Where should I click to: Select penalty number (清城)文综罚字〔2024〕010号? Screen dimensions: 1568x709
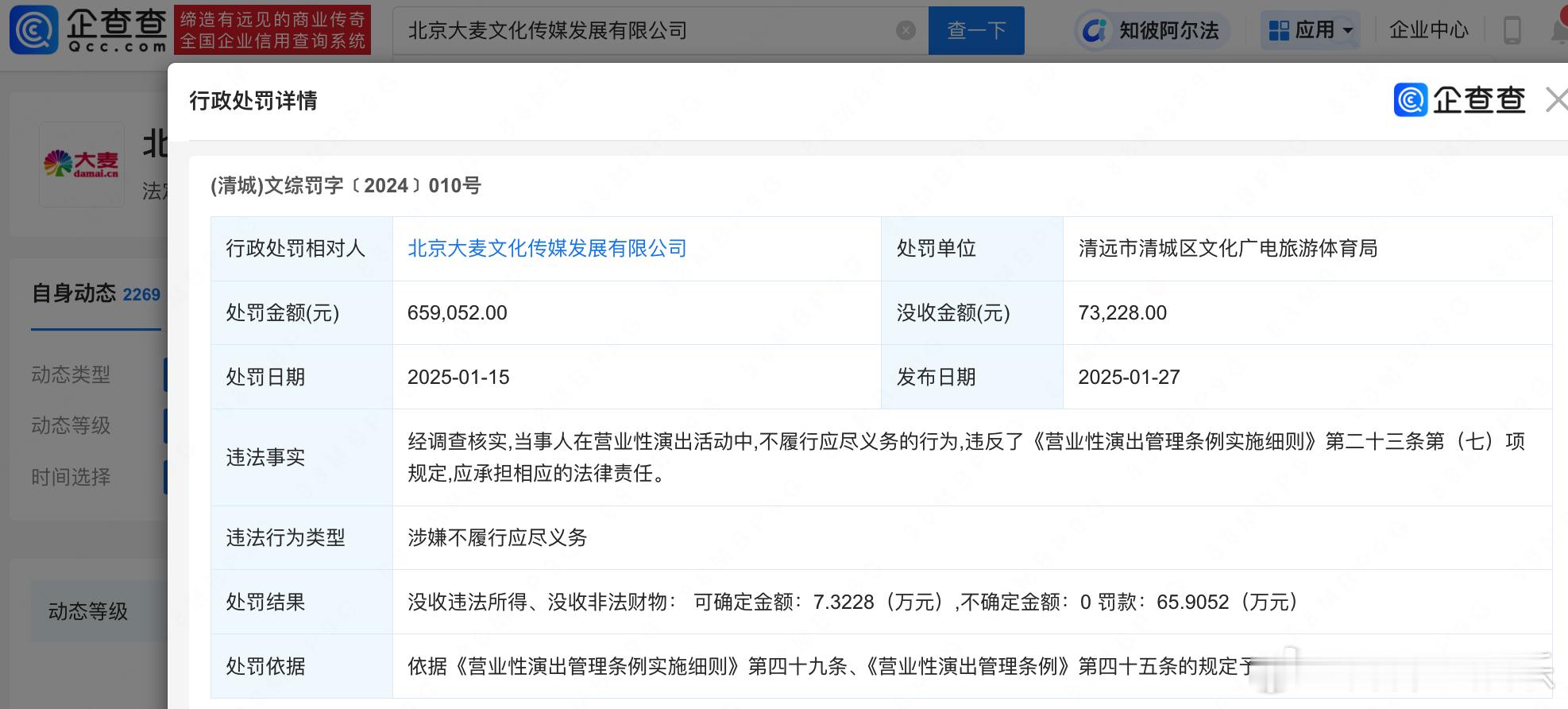[x=346, y=185]
